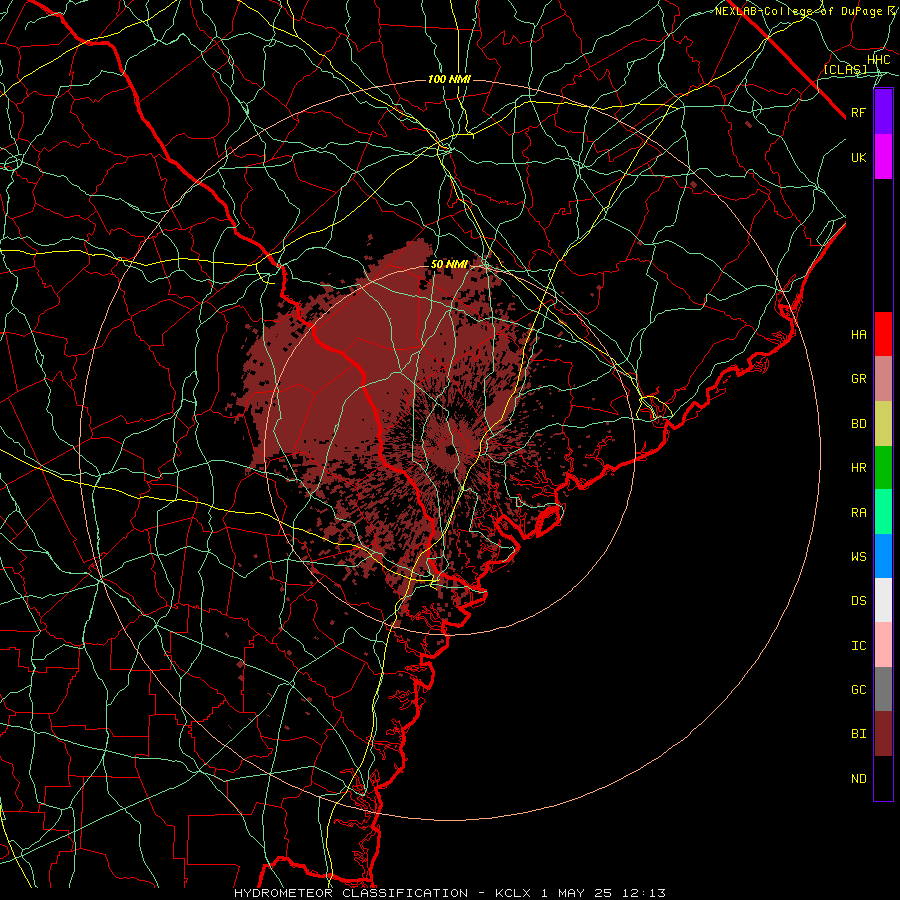This screenshot has width=900, height=900.
Task: Click the KCLX radar site identifier
Action: click(x=513, y=893)
